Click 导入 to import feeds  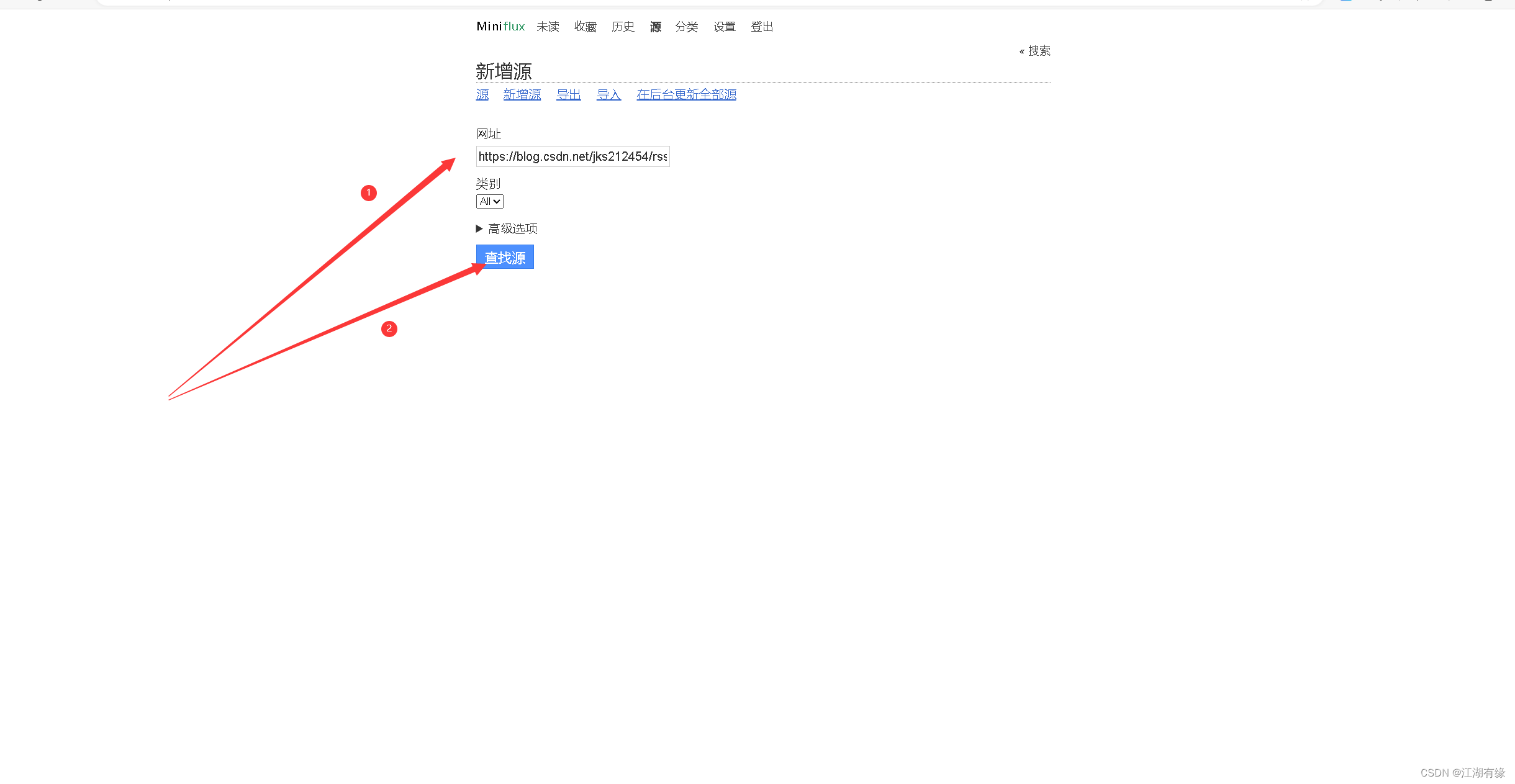tap(608, 94)
